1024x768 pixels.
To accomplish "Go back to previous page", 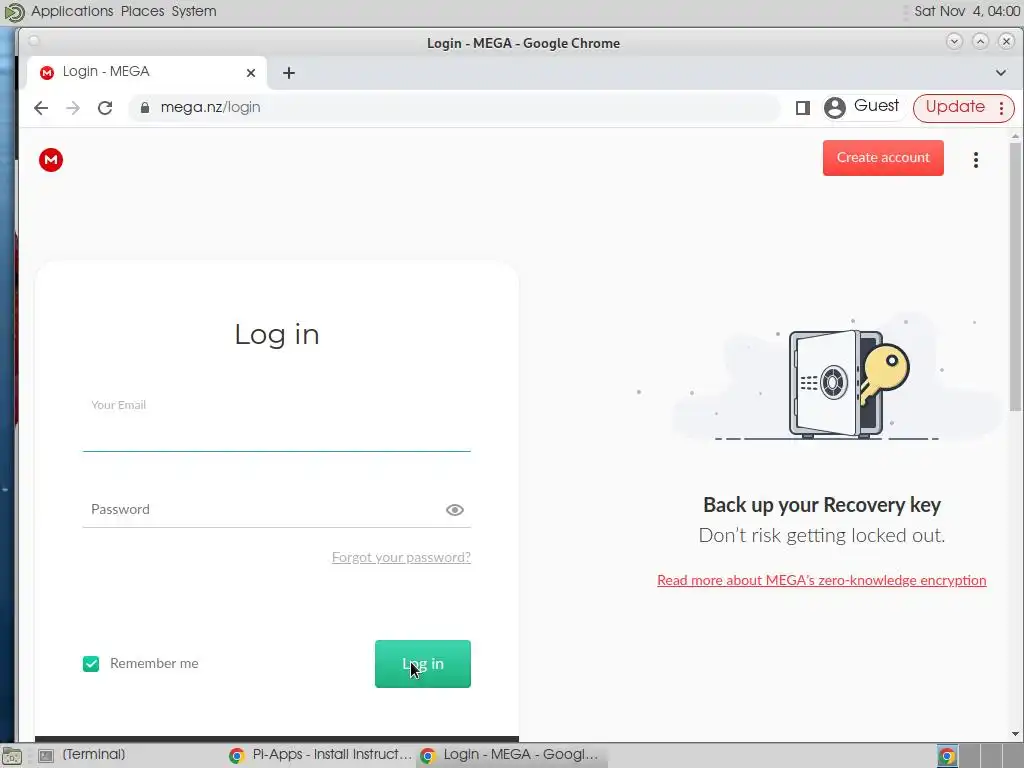I will tap(41, 108).
